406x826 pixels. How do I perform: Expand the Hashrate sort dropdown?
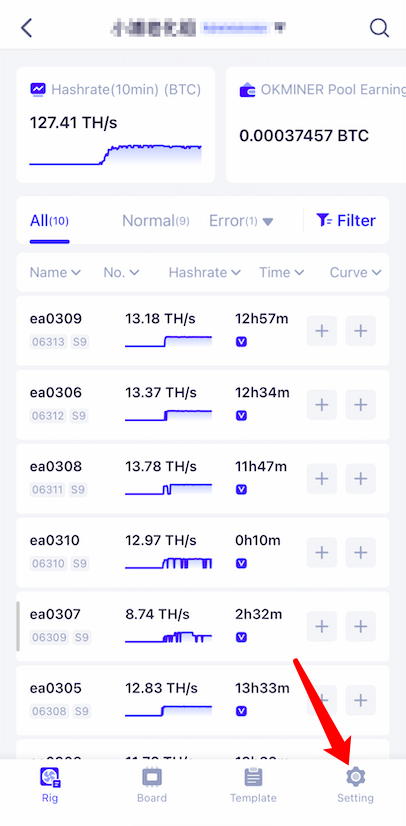coord(204,272)
